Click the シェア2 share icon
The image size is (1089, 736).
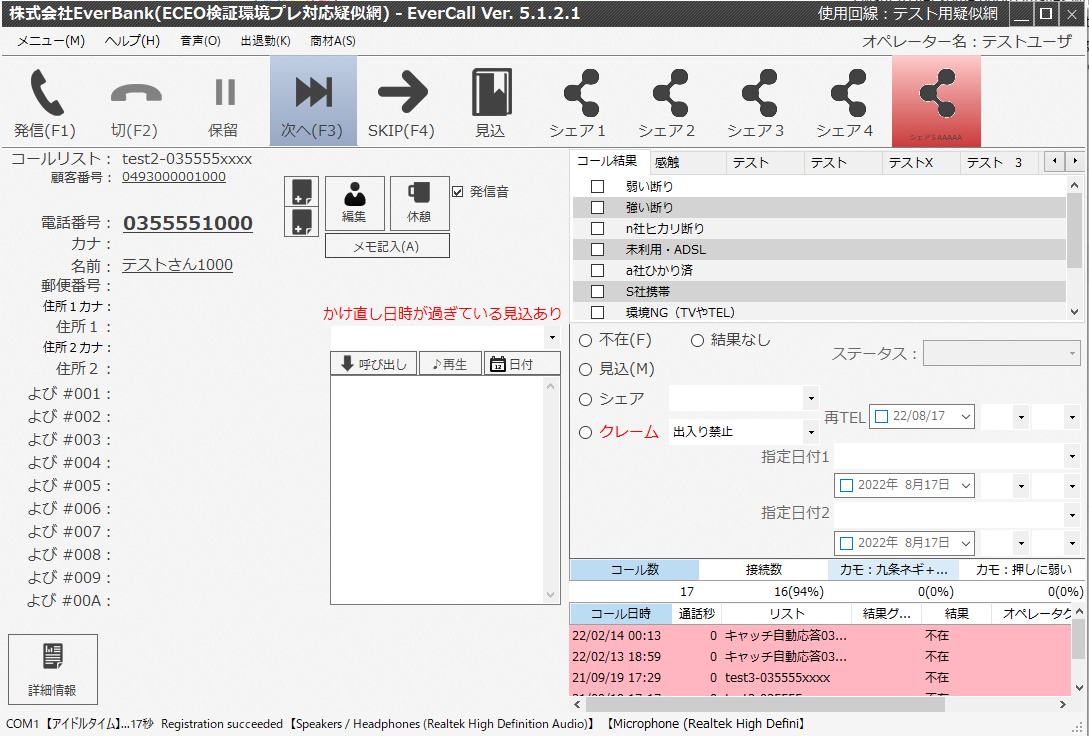tap(670, 92)
